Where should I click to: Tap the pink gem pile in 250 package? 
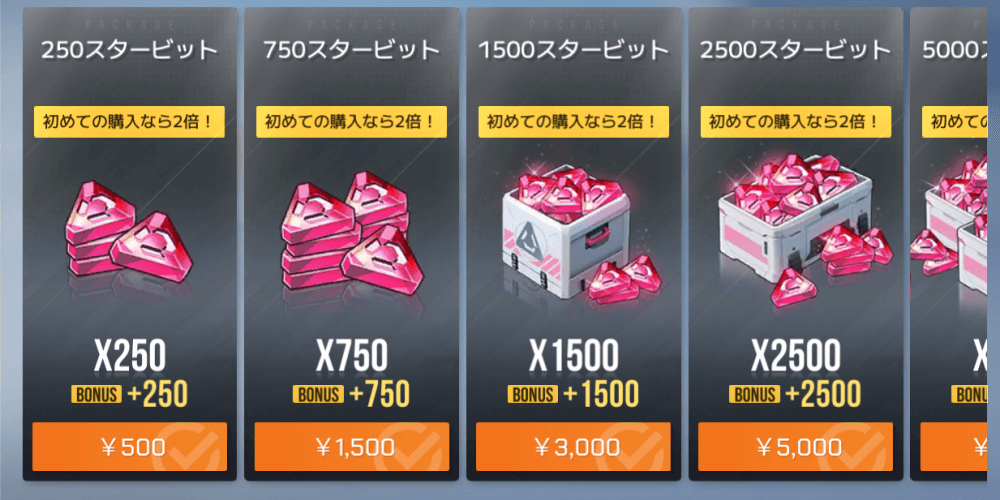129,232
